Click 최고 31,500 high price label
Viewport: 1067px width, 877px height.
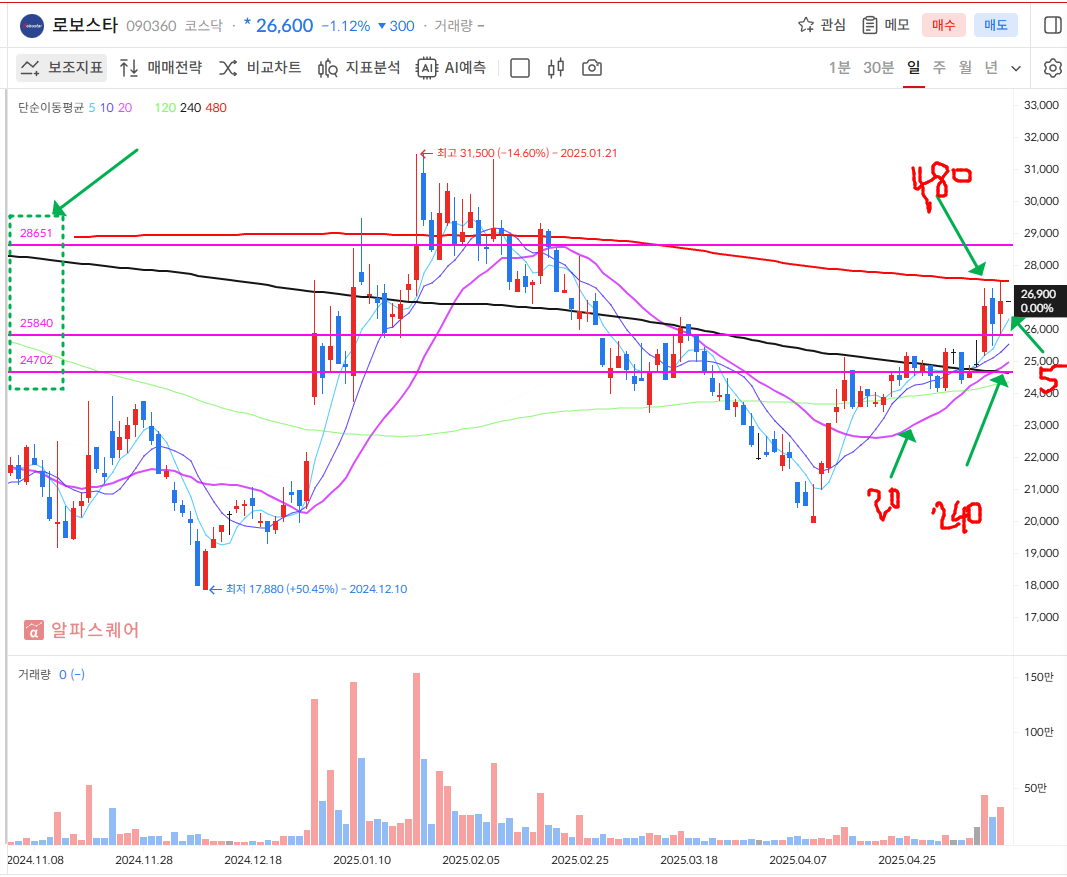527,153
